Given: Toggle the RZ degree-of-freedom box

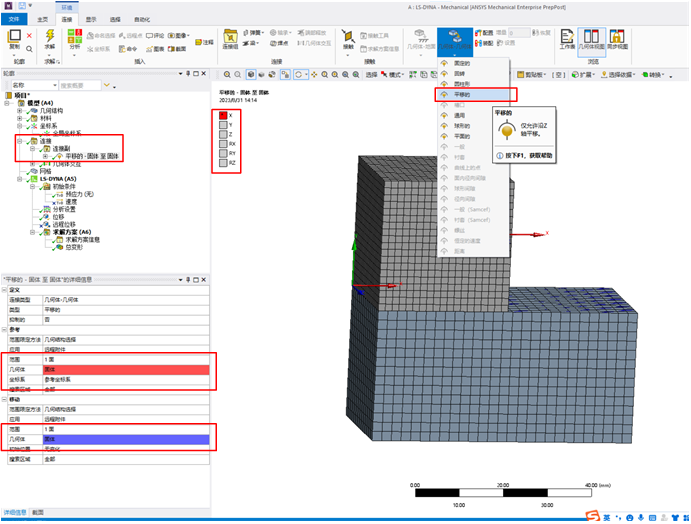Looking at the screenshot, I should pyautogui.click(x=223, y=163).
